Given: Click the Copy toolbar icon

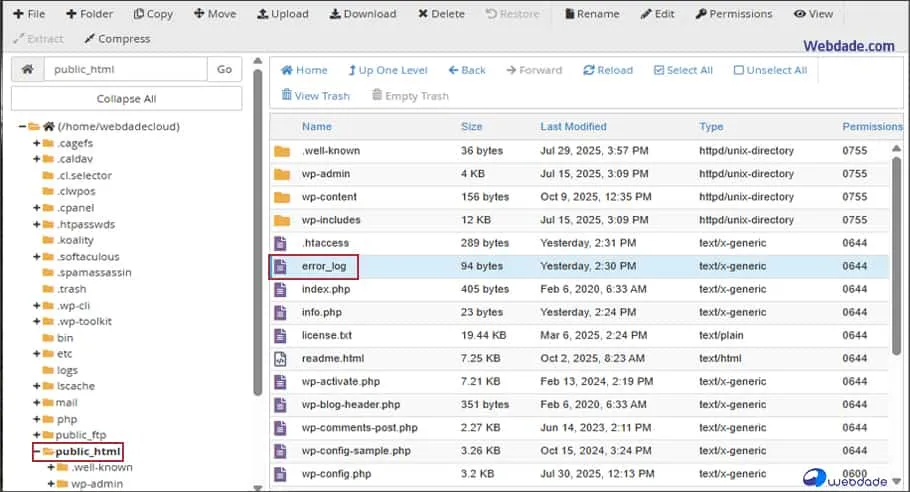Looking at the screenshot, I should click(x=138, y=14).
